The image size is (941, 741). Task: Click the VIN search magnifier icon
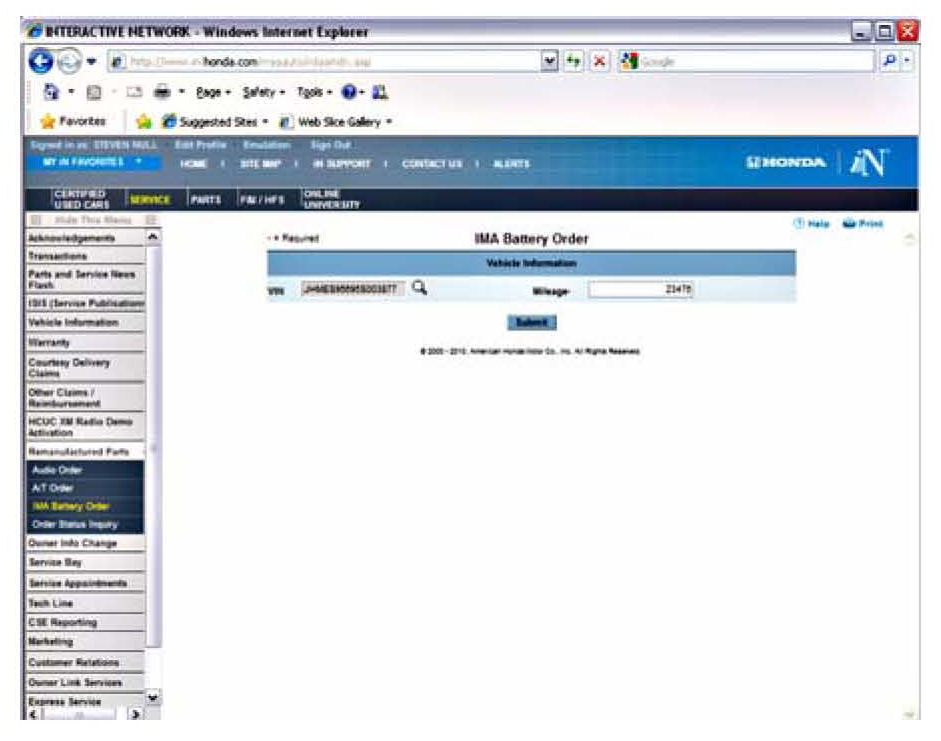(x=420, y=288)
